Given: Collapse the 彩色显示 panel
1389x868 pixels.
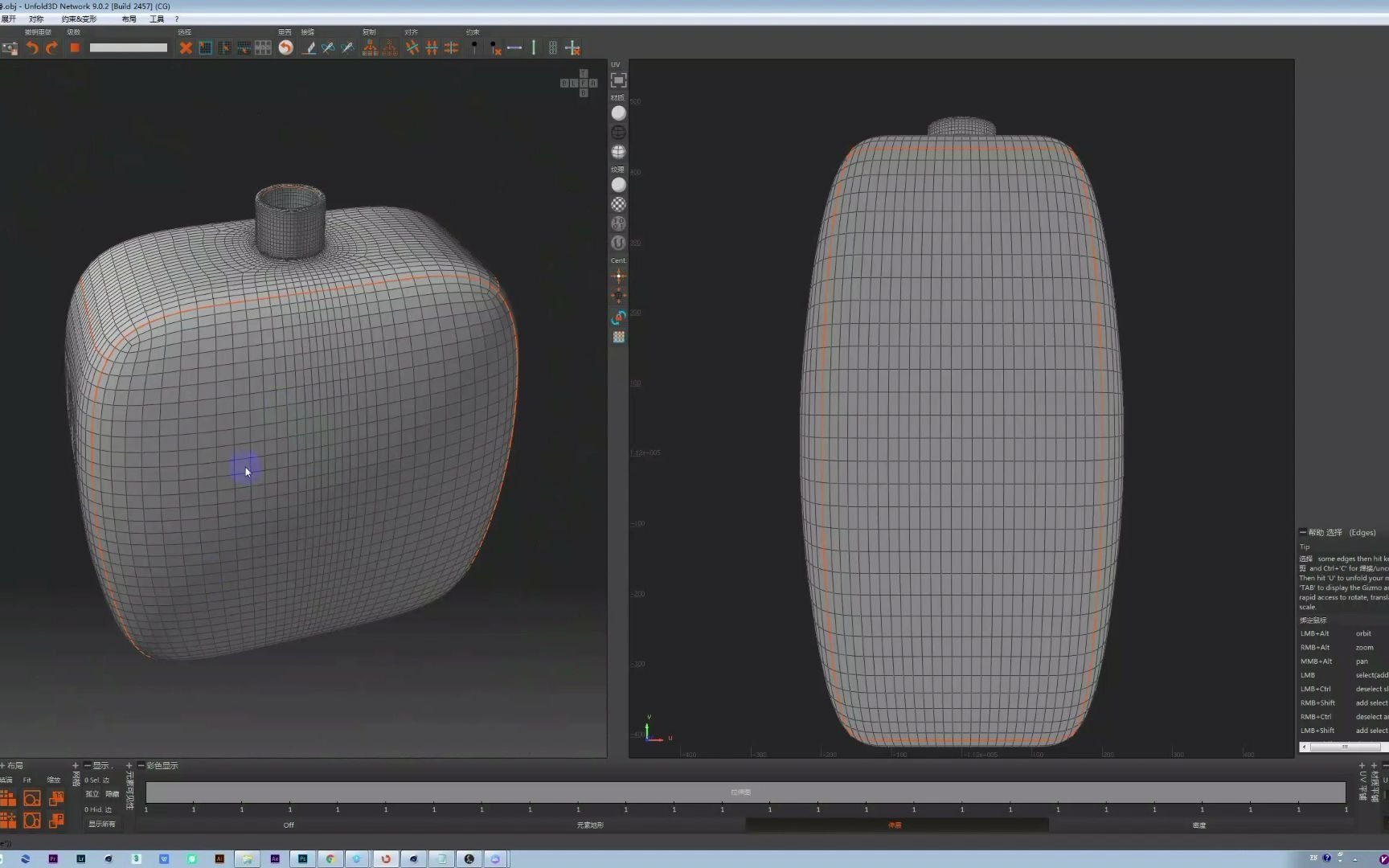Looking at the screenshot, I should (x=141, y=765).
